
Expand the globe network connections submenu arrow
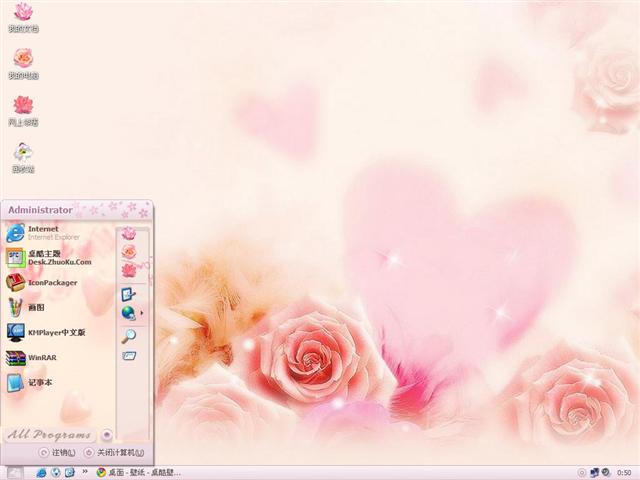[141, 313]
